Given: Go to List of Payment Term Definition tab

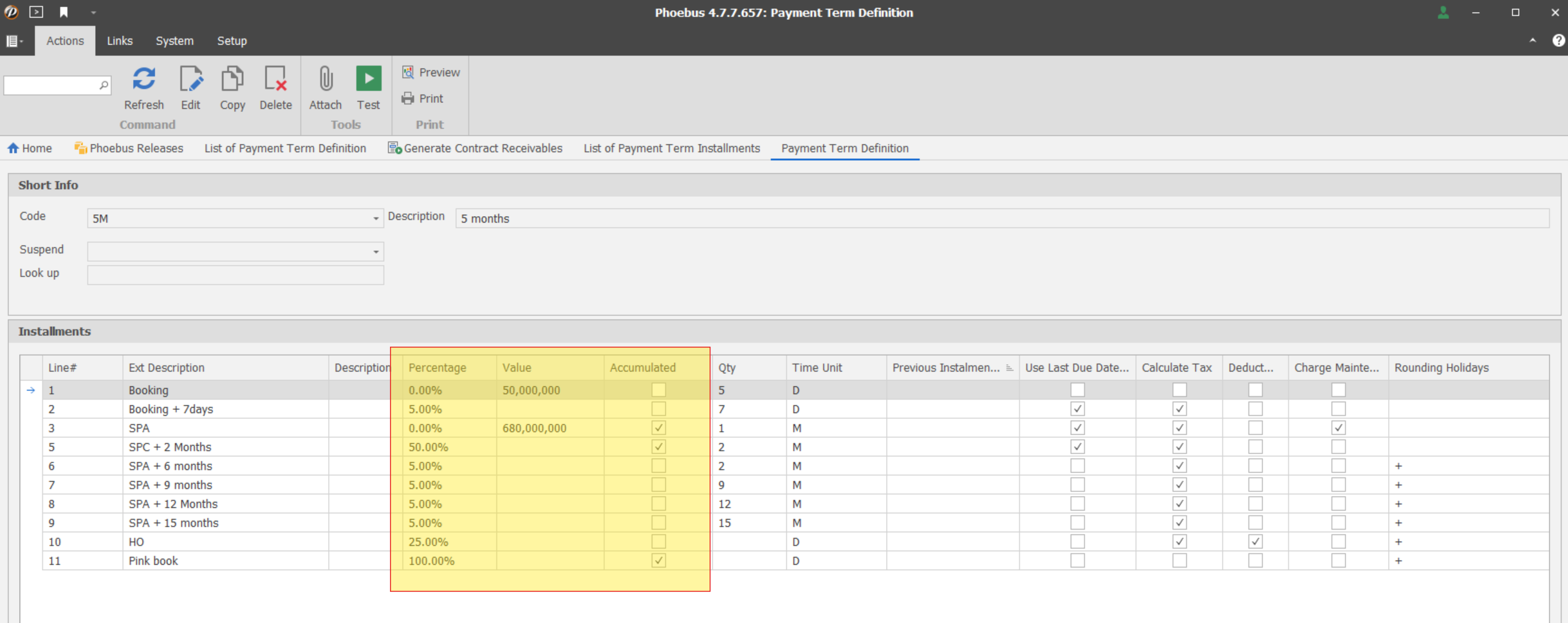Looking at the screenshot, I should (x=285, y=148).
